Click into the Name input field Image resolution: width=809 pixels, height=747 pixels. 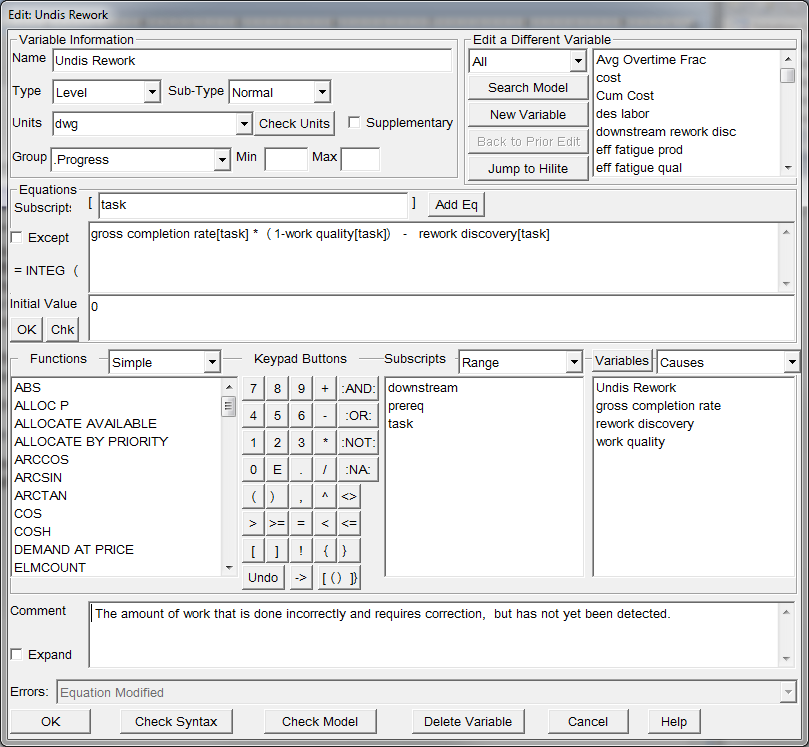251,61
